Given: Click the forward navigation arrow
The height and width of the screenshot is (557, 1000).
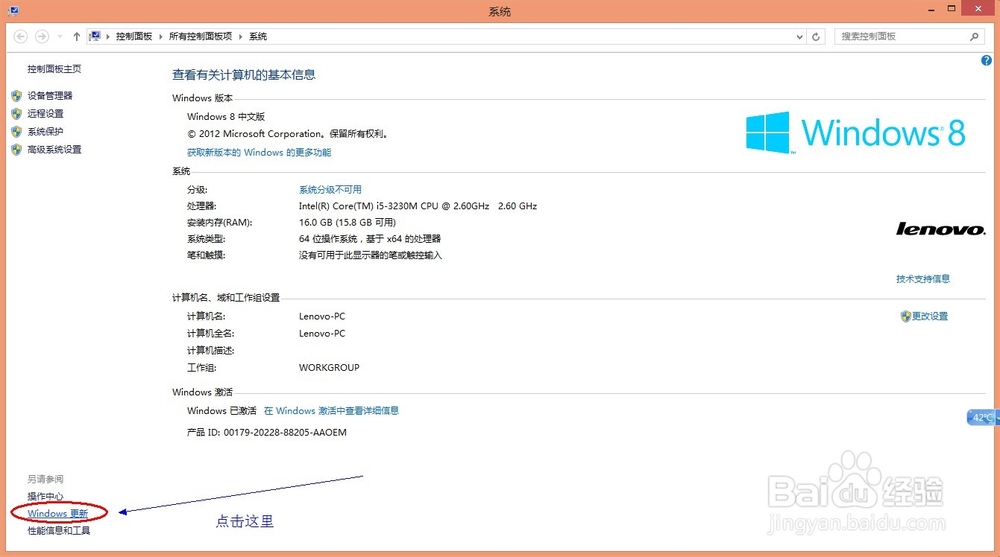Looking at the screenshot, I should pos(41,36).
